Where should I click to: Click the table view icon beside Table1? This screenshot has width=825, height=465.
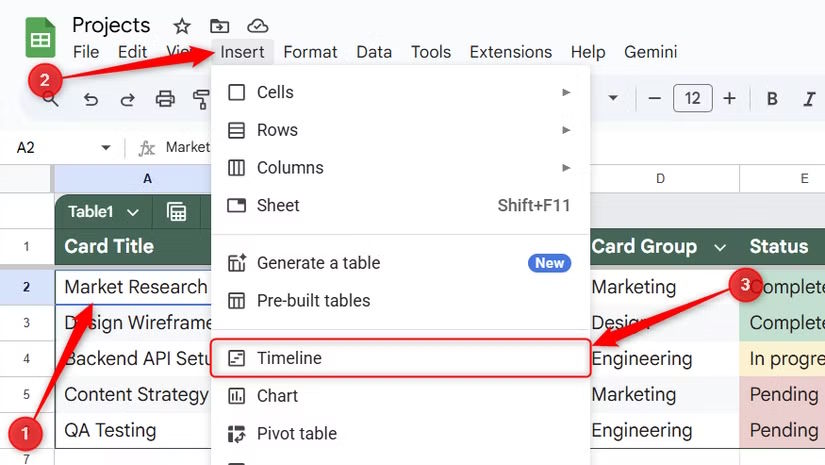(177, 212)
